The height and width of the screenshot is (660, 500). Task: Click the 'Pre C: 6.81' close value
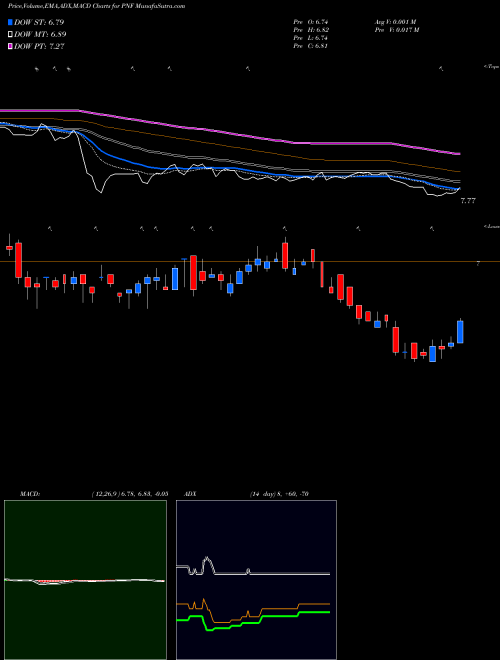311,46
